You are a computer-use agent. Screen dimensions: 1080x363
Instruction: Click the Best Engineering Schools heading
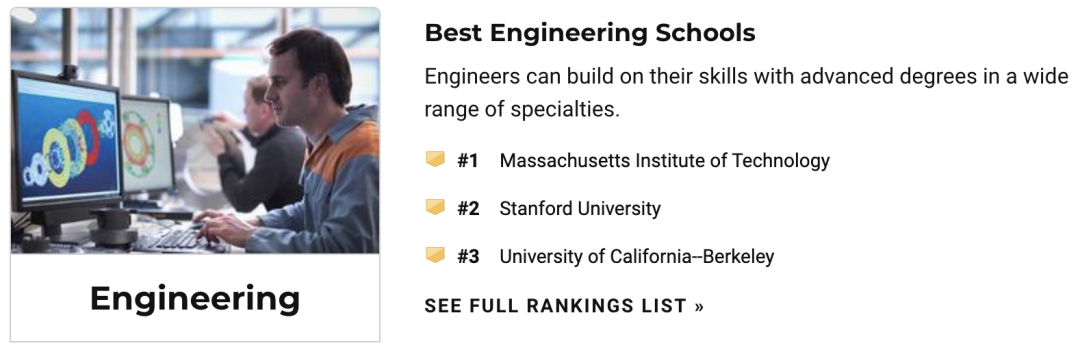pyautogui.click(x=590, y=32)
